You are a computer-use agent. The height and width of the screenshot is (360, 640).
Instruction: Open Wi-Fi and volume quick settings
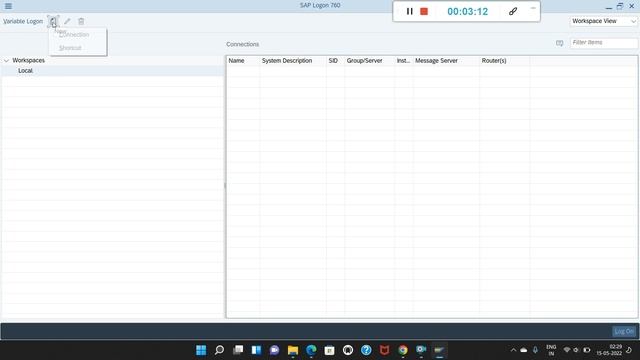[x=576, y=350]
